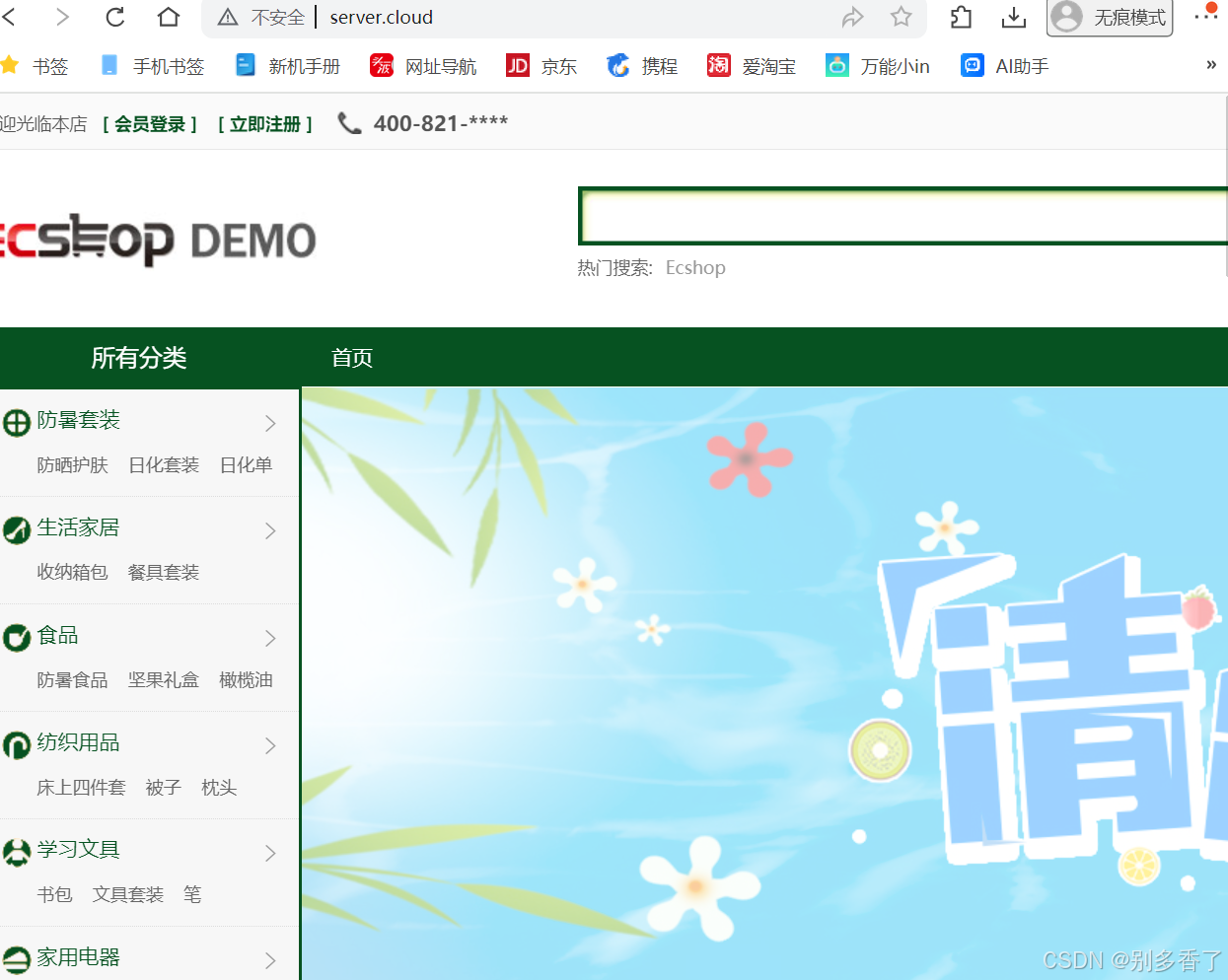Open 食品 category
Screen dimensions: 1228x980
[58, 635]
